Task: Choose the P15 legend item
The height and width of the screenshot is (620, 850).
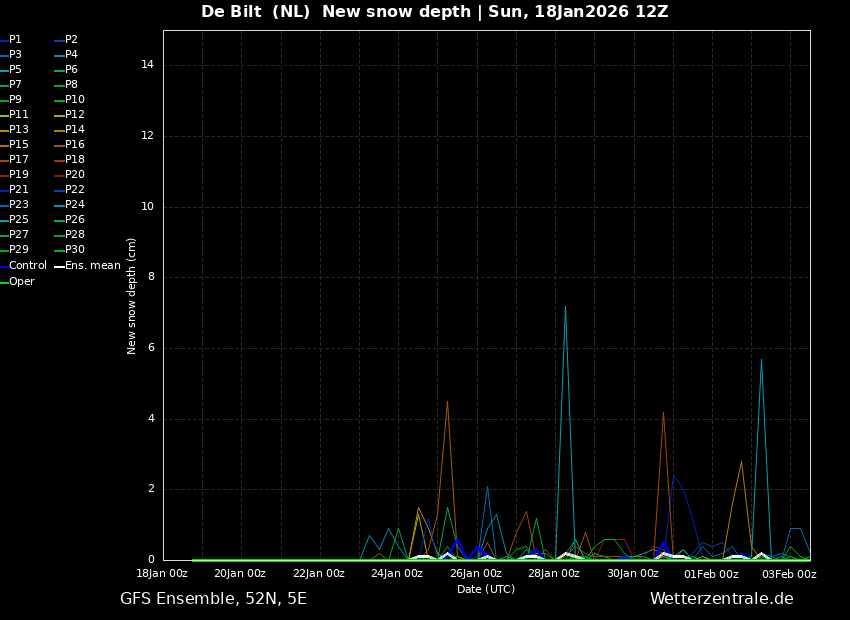Action: click(14, 145)
